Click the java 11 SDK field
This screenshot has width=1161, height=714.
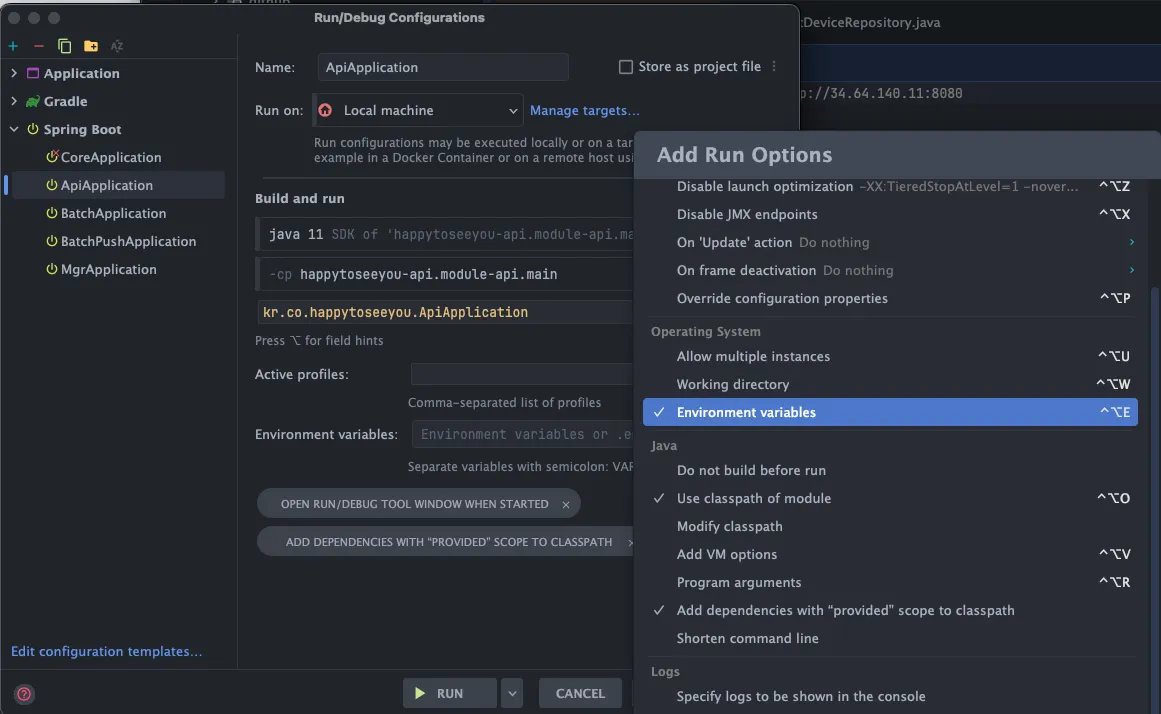coord(444,234)
